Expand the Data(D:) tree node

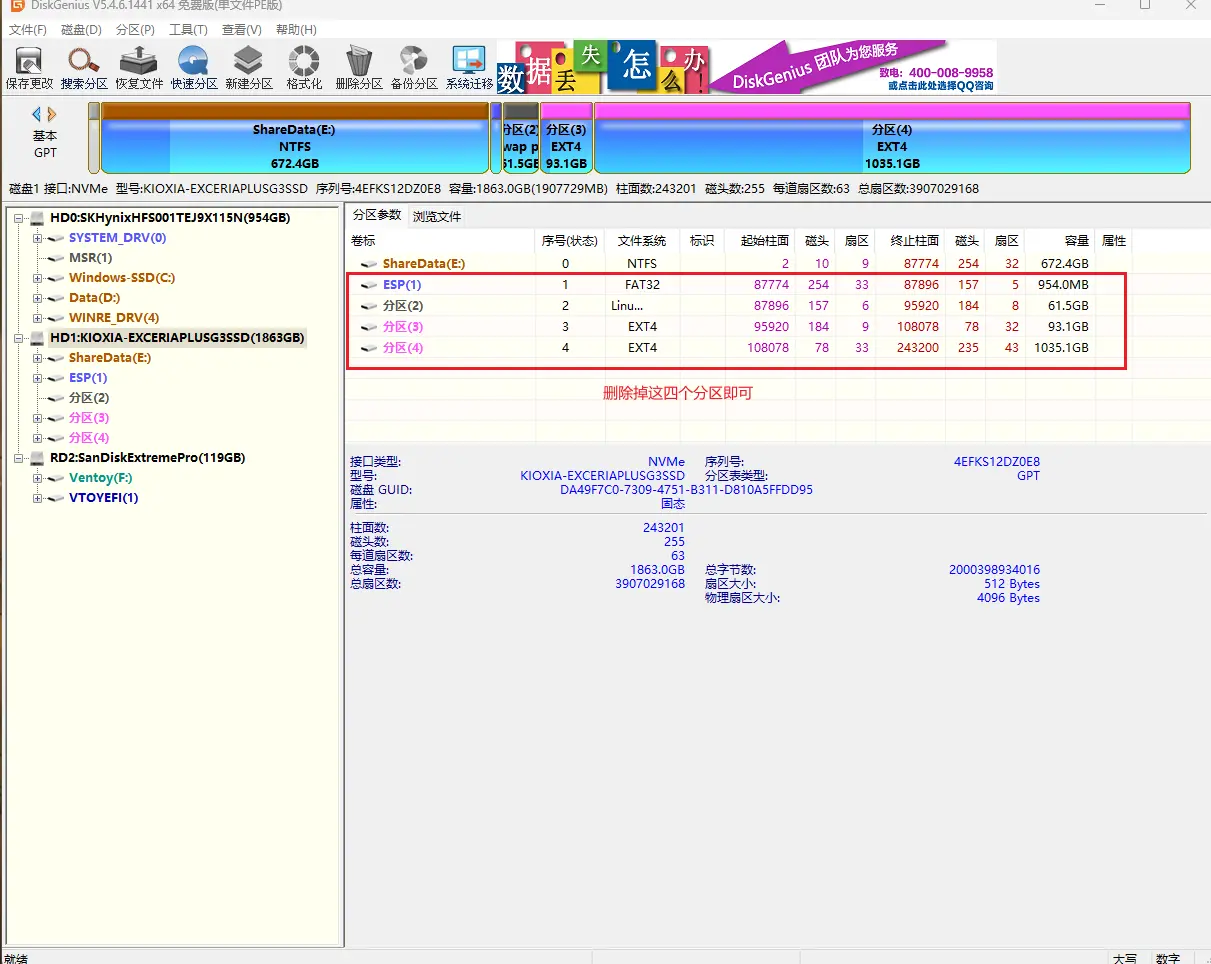pyautogui.click(x=37, y=298)
